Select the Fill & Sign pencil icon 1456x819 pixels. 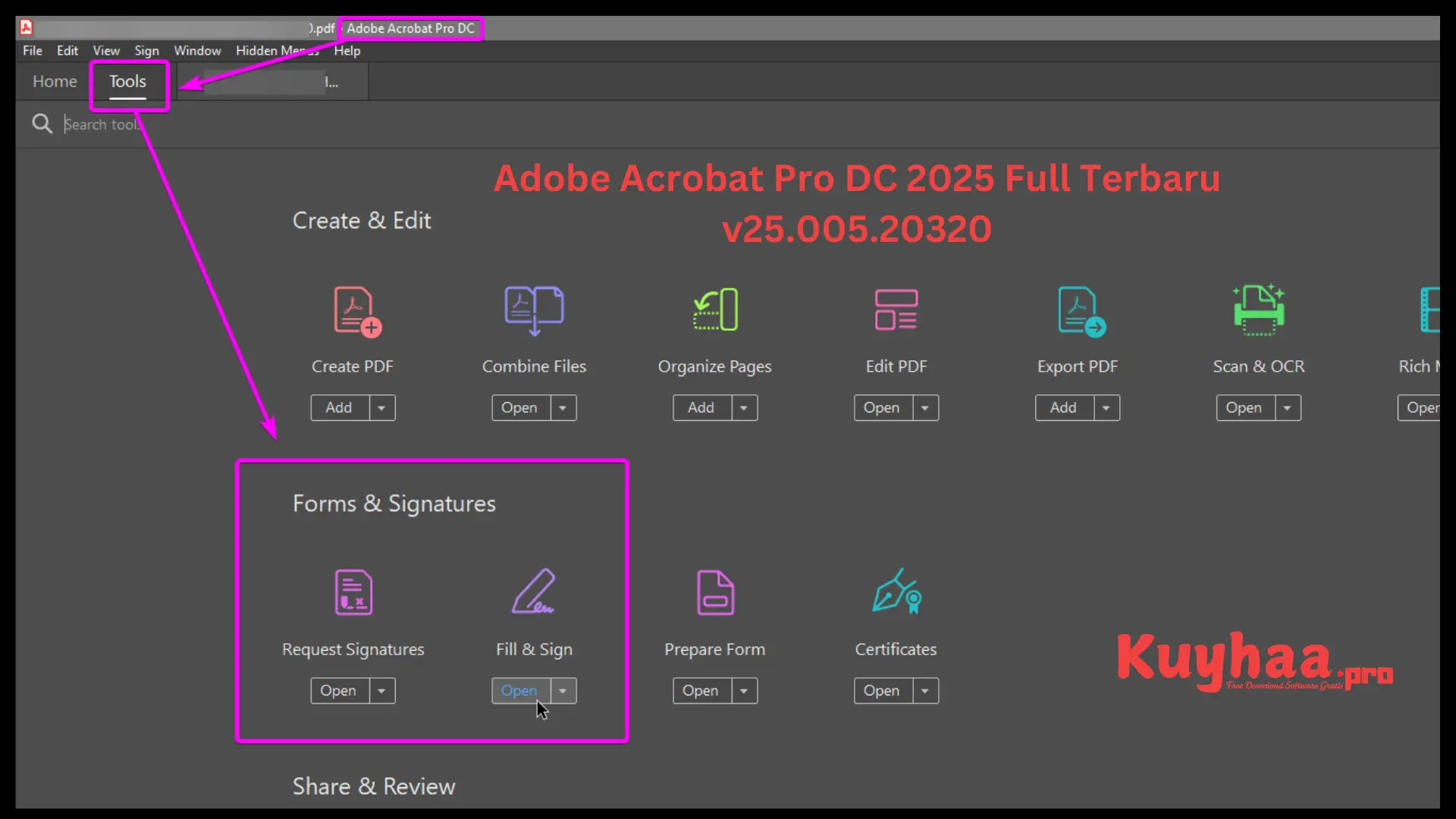coord(533,593)
